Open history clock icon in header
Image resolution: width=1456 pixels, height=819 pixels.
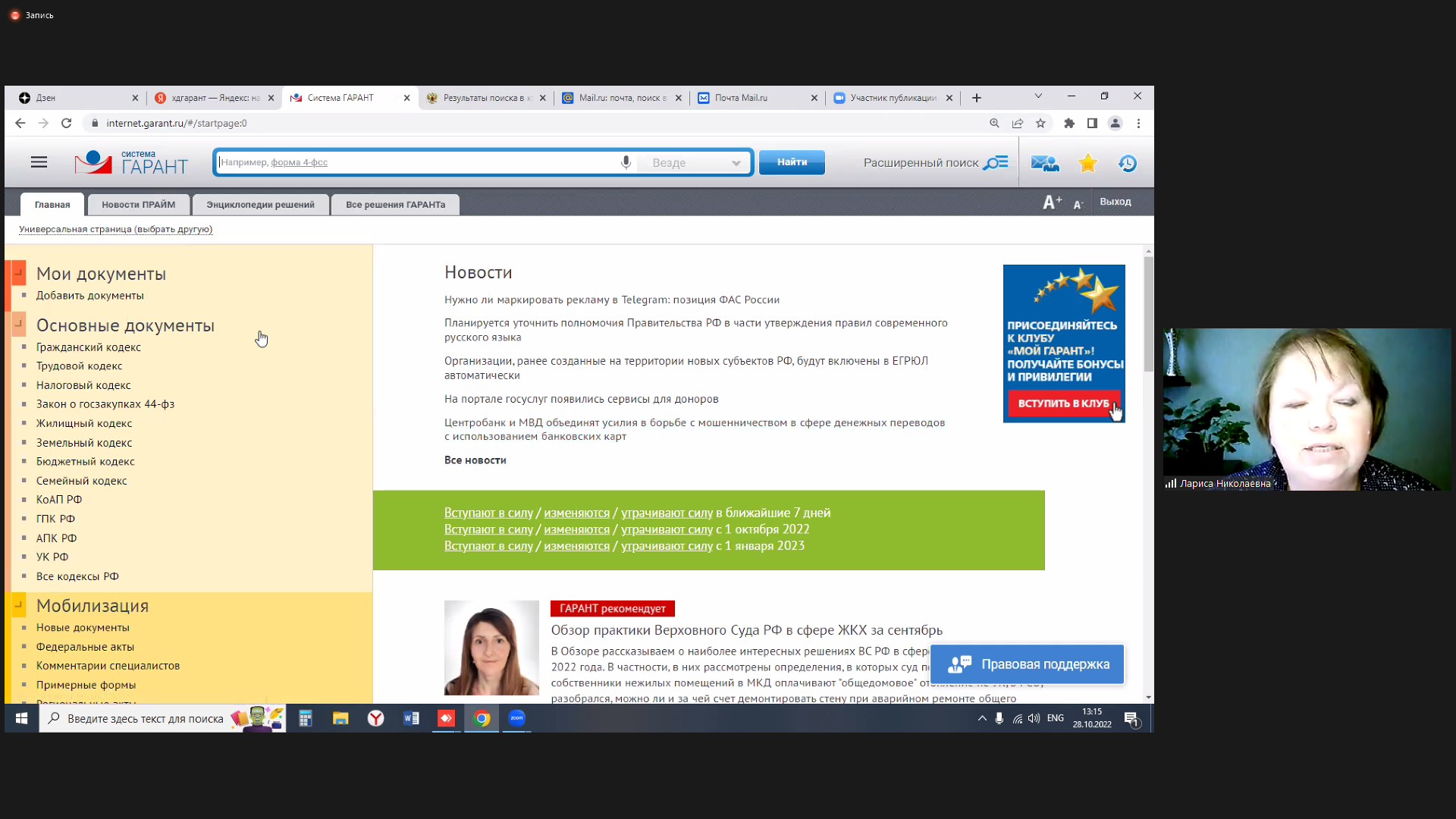[1127, 163]
